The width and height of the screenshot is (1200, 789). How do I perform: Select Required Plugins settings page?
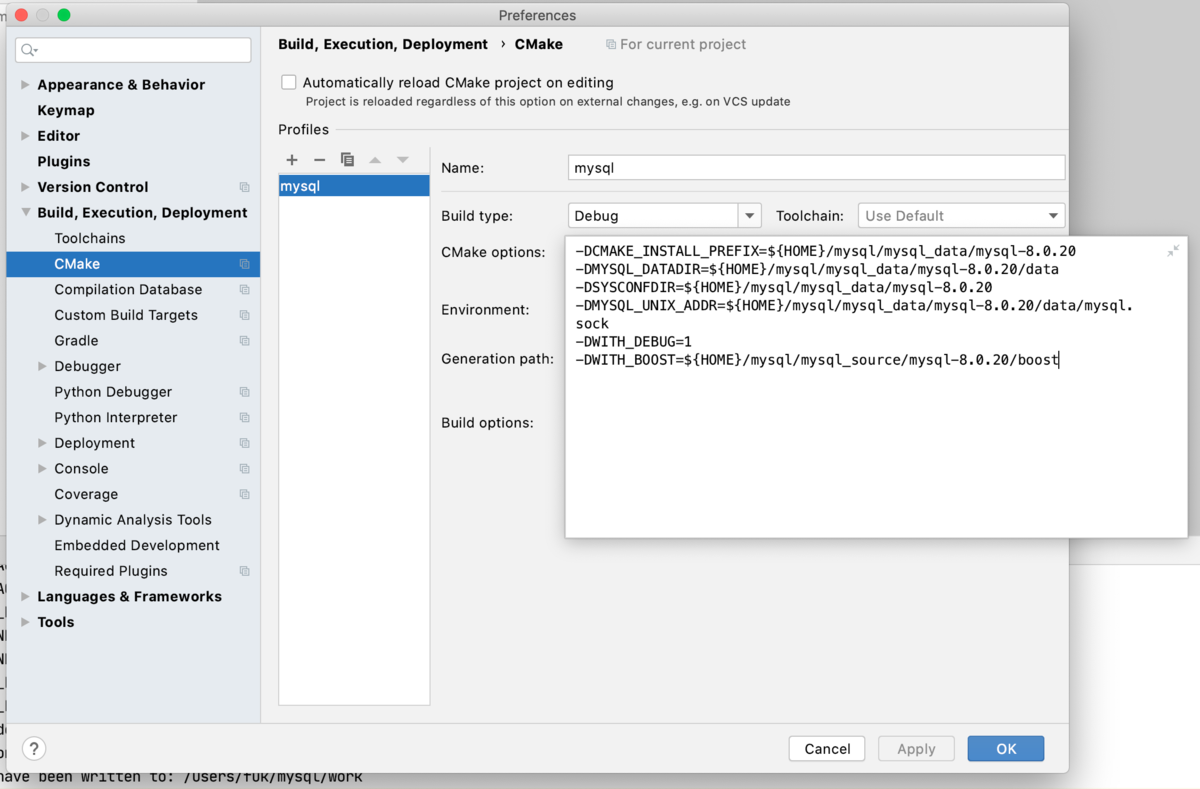coord(111,571)
